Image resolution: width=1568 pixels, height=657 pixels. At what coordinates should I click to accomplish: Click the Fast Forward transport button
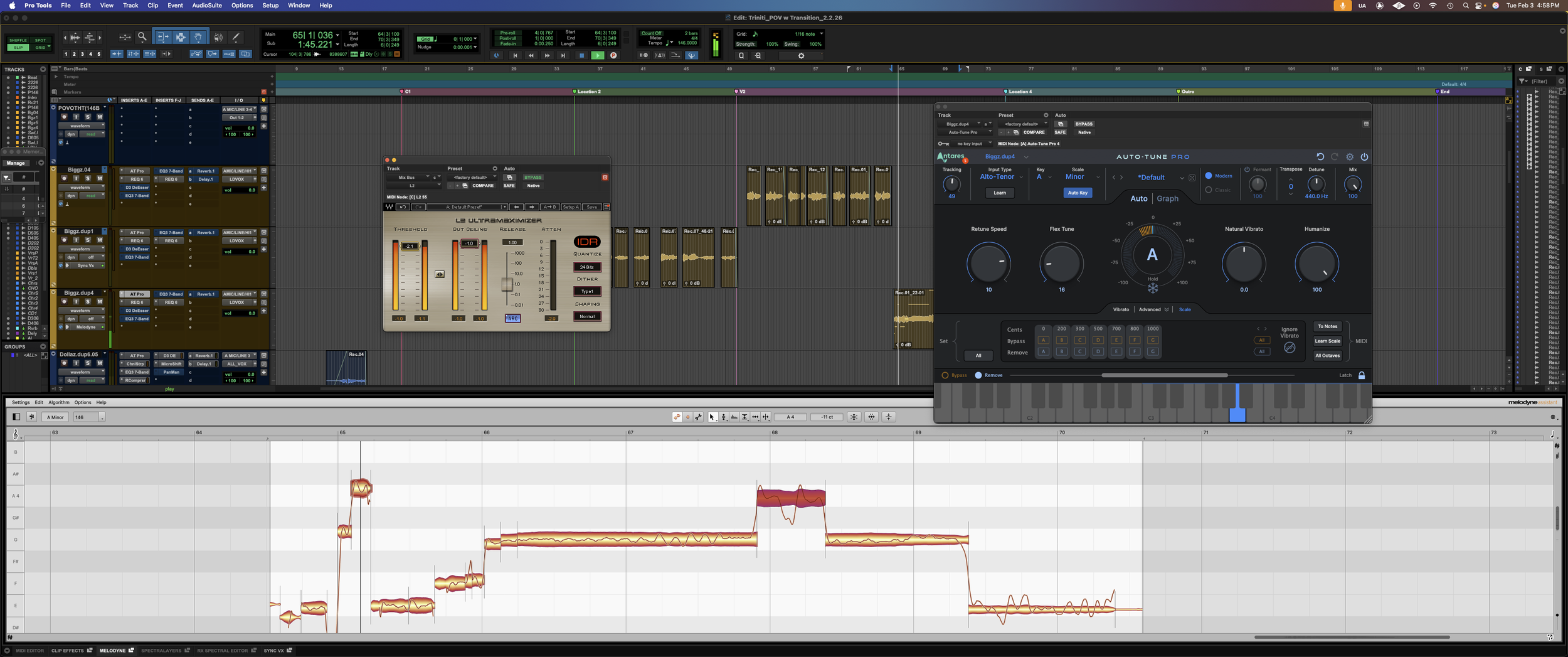(547, 55)
